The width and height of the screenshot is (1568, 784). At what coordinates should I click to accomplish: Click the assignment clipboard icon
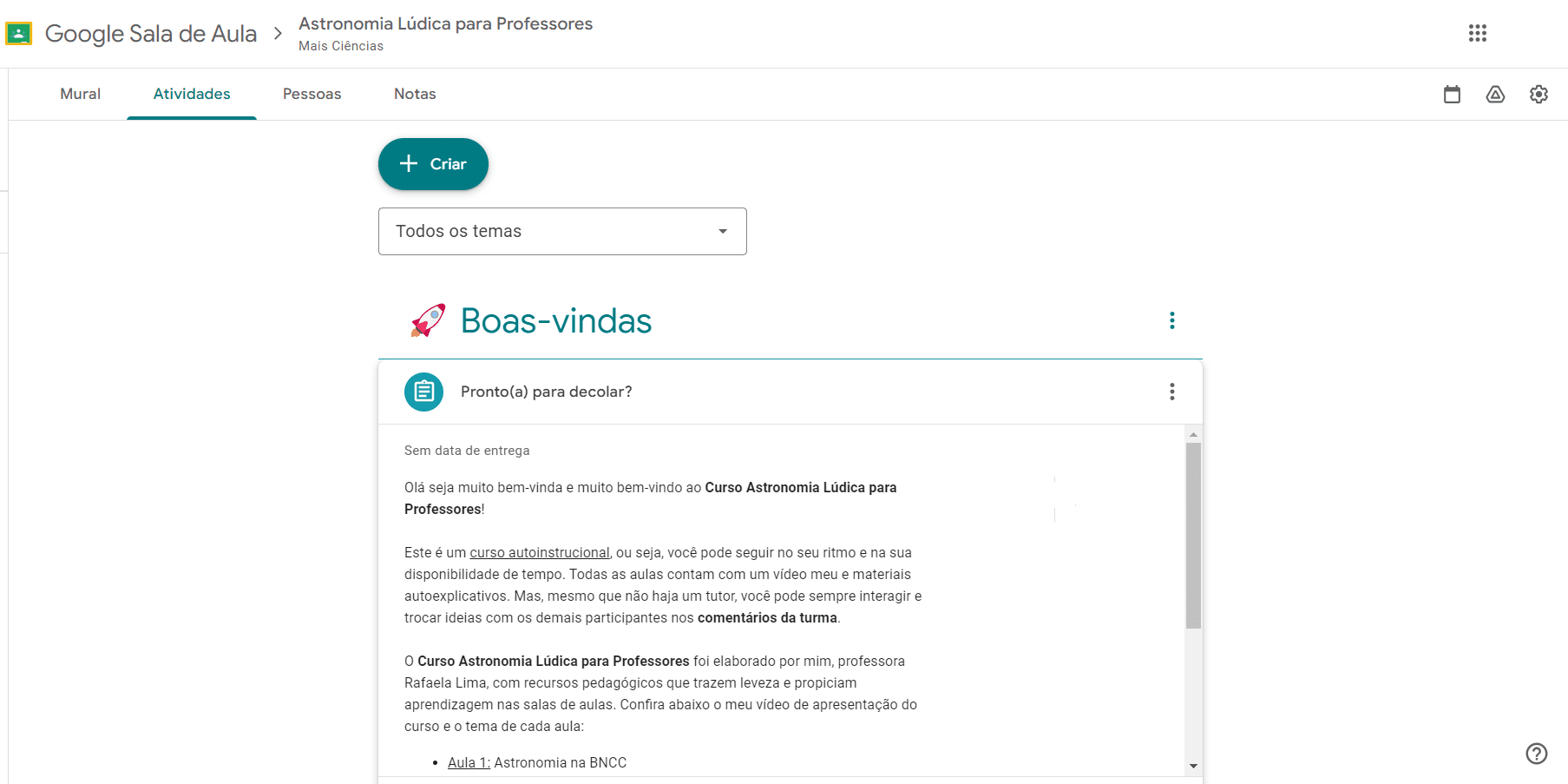coord(423,392)
